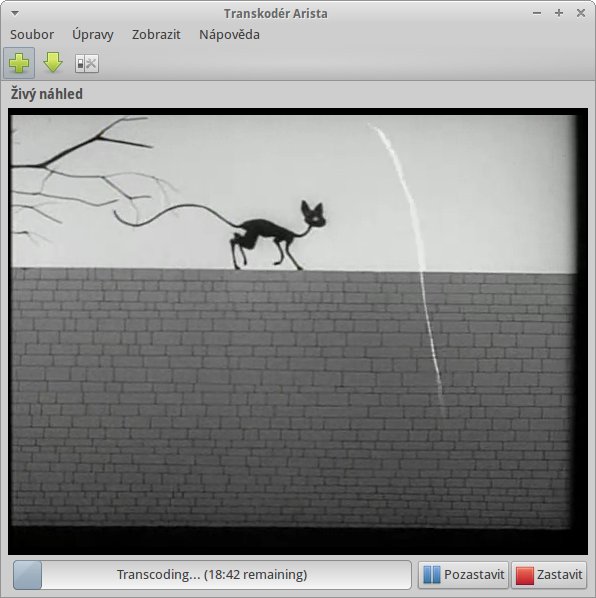The width and height of the screenshot is (596, 598).
Task: Click the Transkodér Arista title bar
Action: point(275,13)
